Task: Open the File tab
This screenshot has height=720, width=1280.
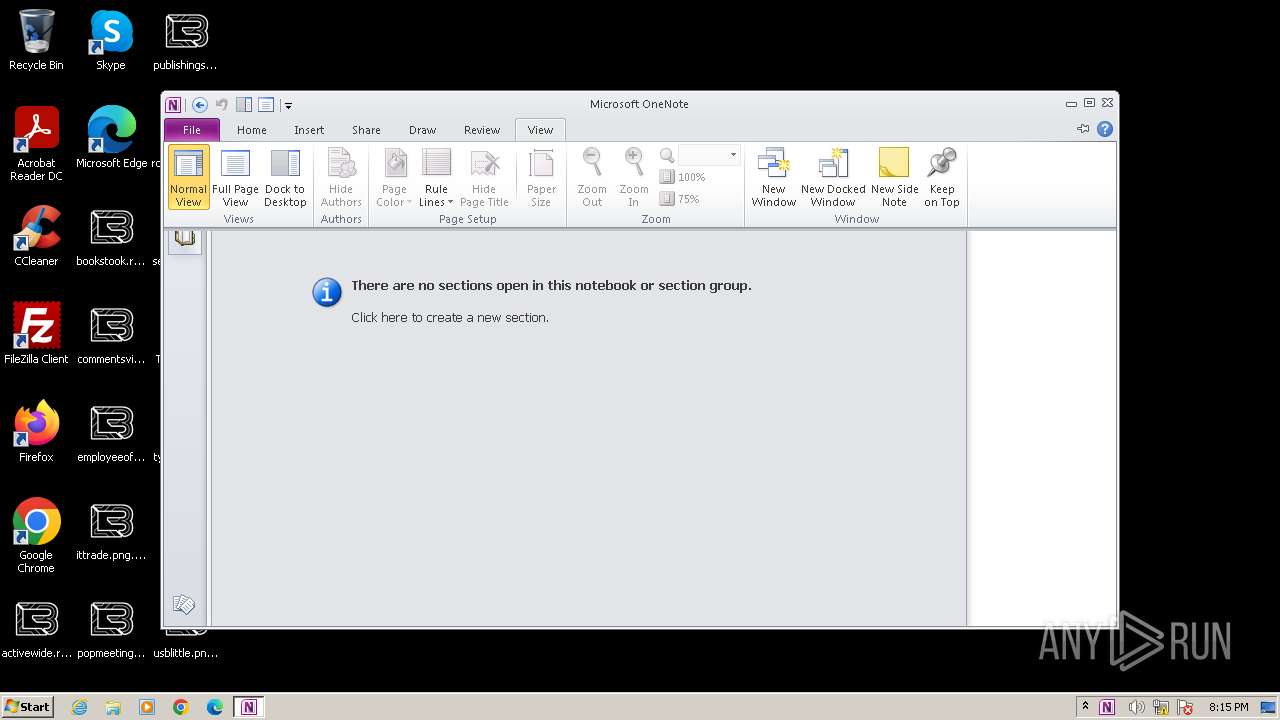Action: pos(192,130)
